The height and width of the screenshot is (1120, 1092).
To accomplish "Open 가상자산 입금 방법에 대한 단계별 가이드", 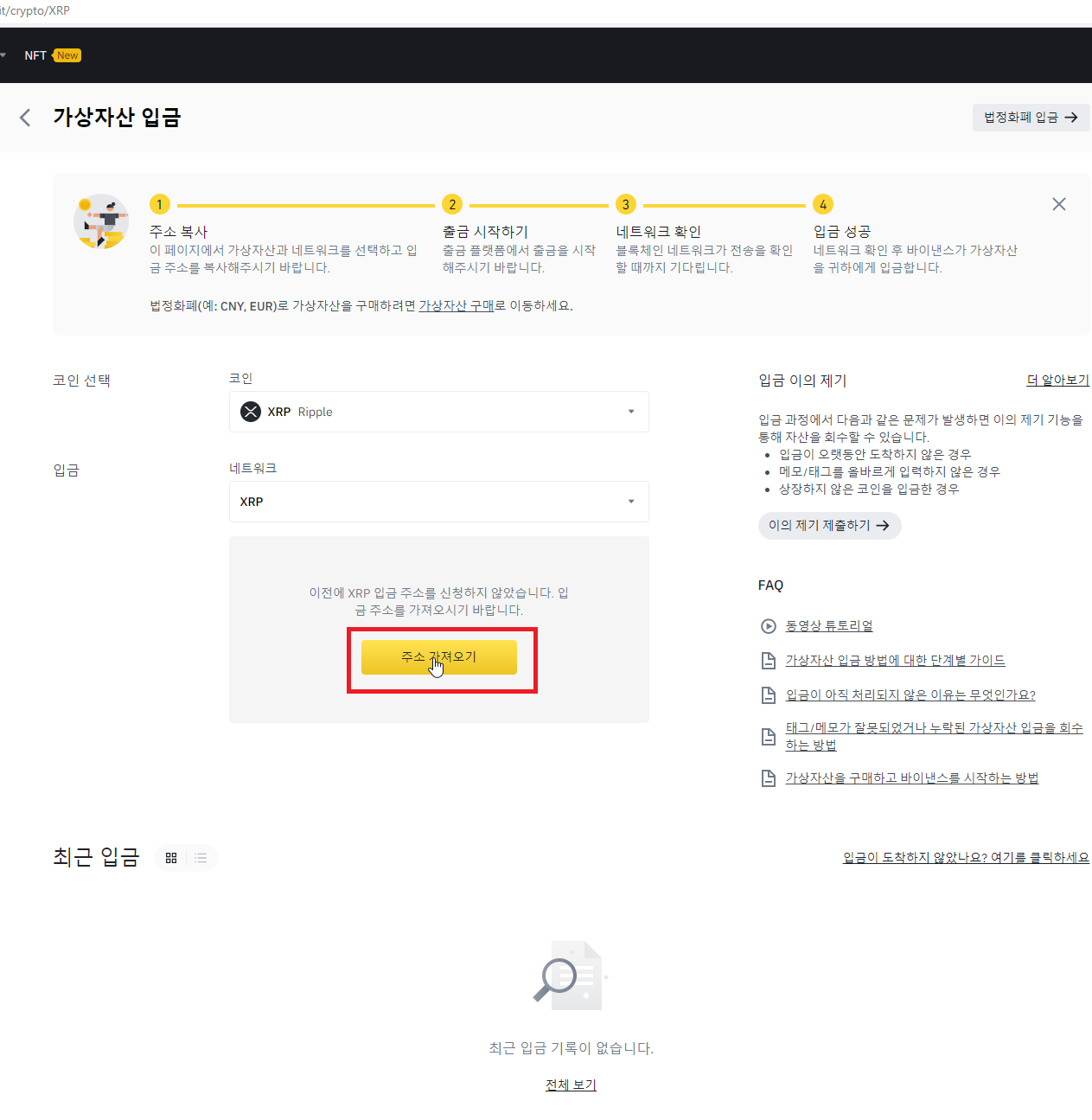I will (x=895, y=660).
